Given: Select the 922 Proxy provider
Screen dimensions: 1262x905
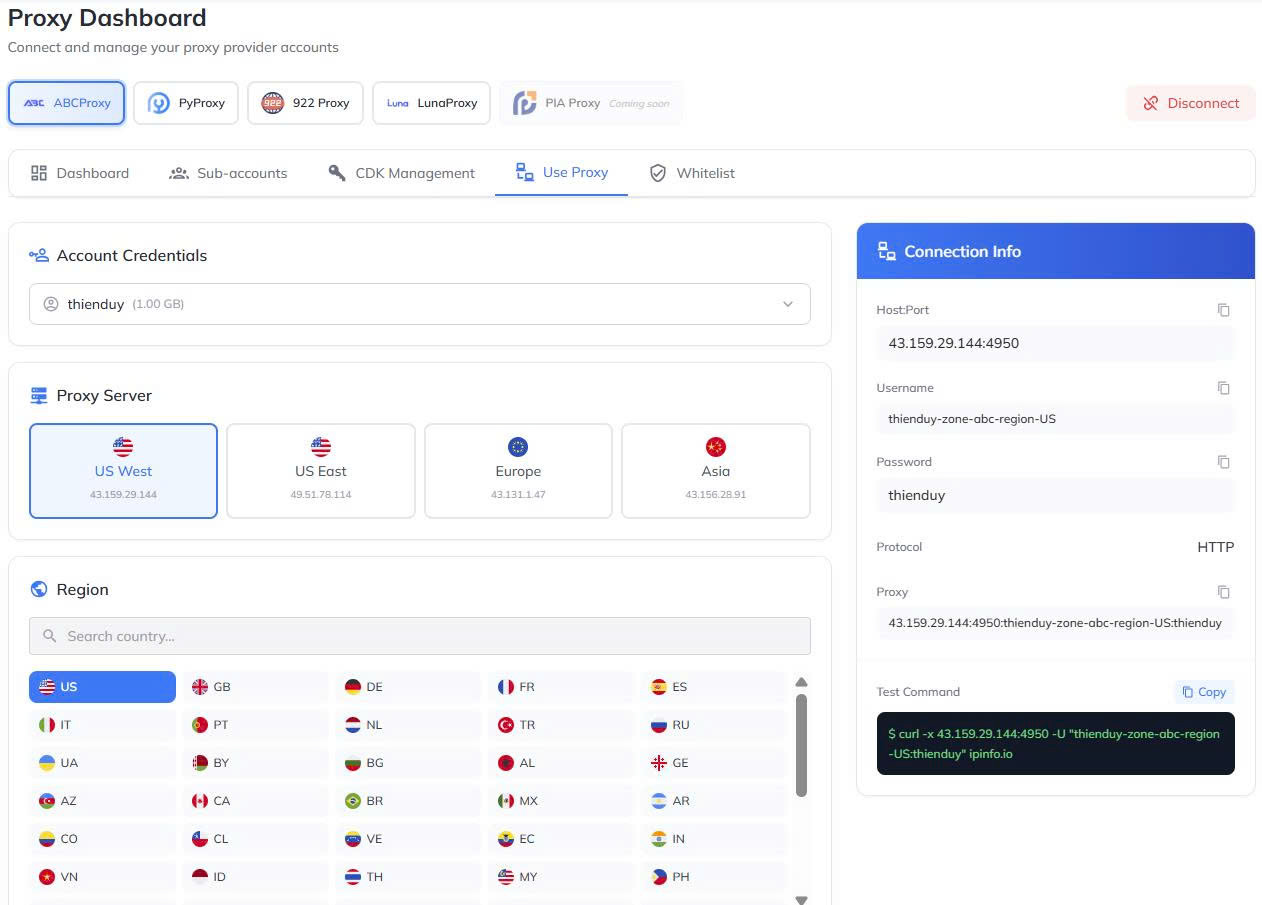Looking at the screenshot, I should (306, 103).
